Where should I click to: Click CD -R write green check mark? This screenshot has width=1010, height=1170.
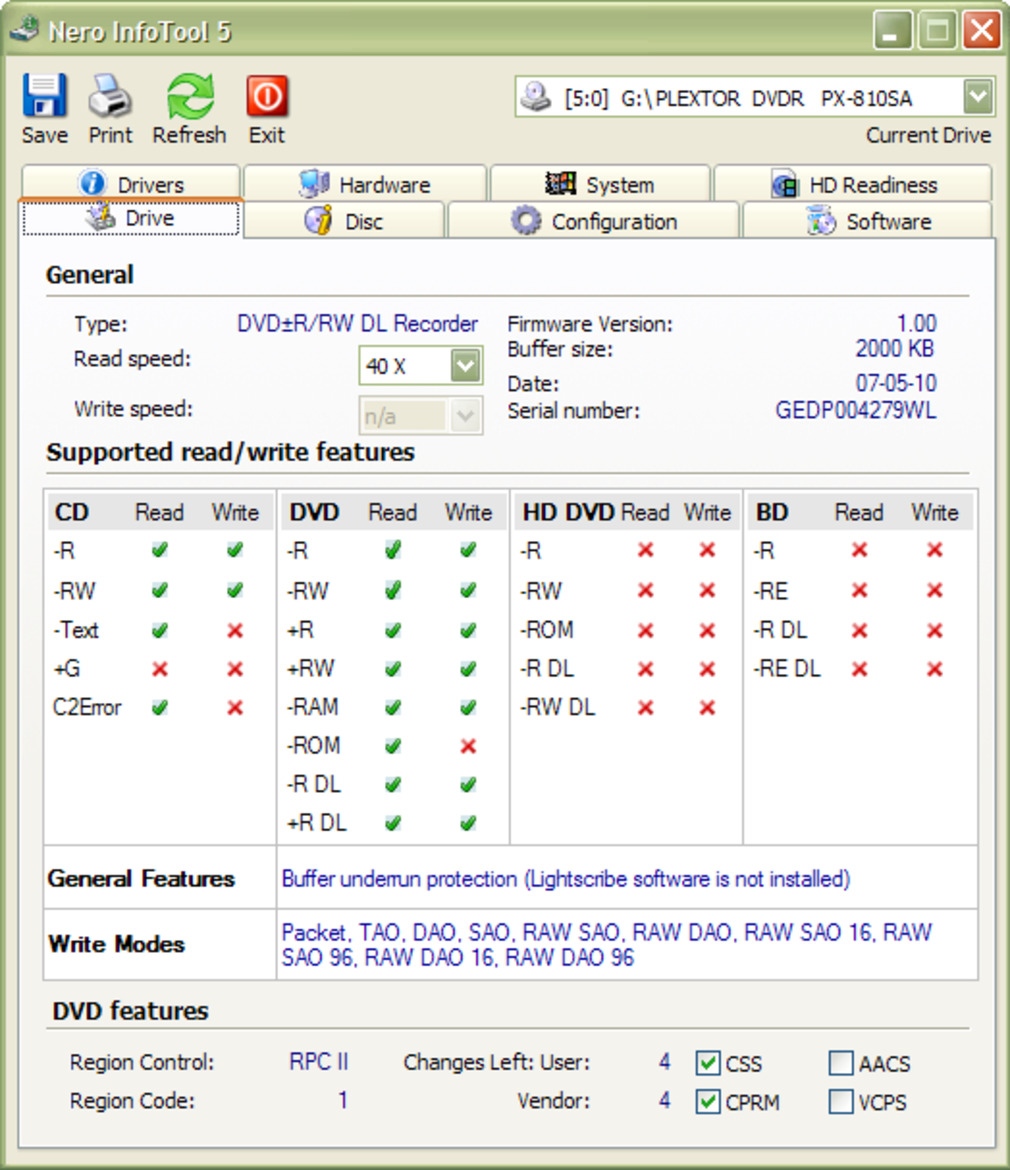235,550
